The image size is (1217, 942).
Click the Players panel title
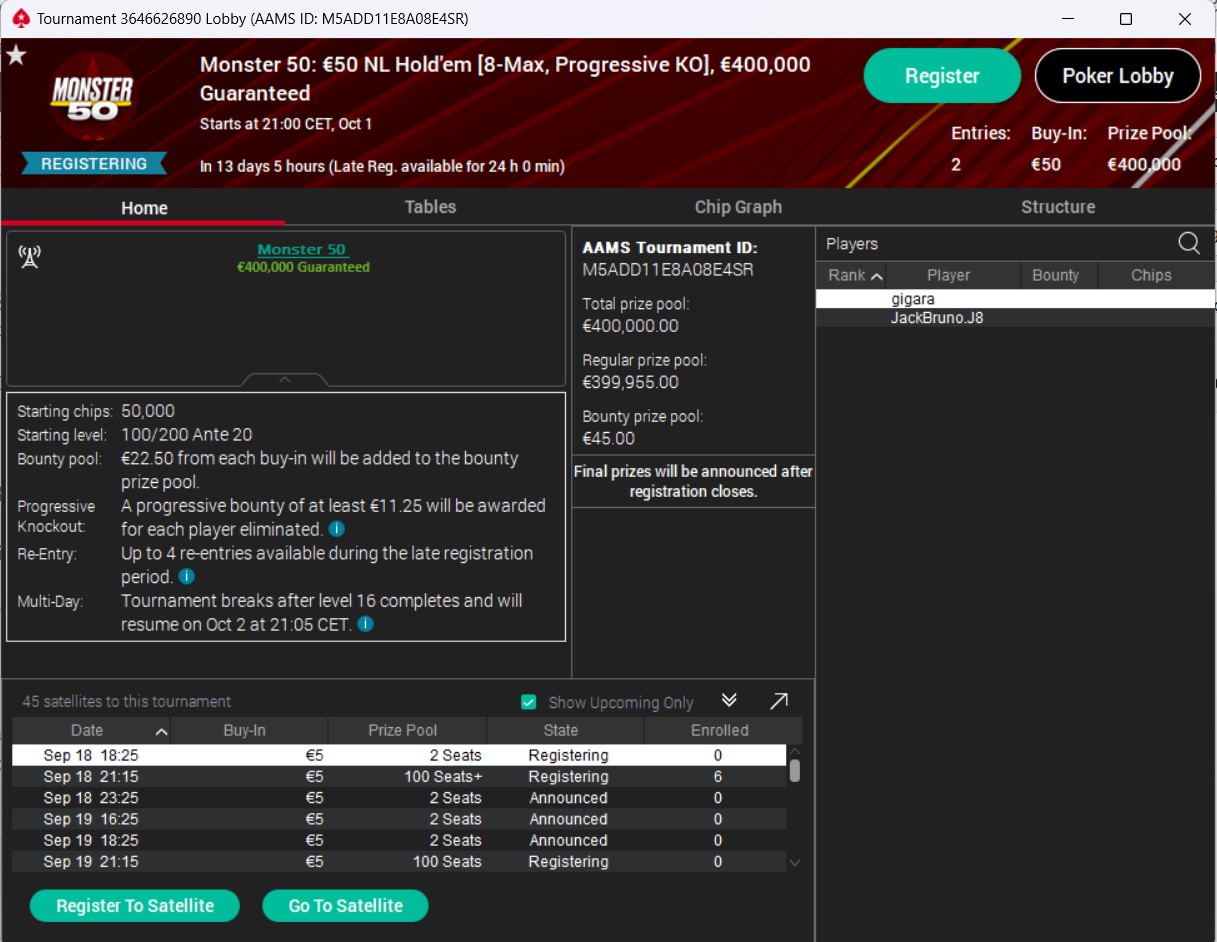pyautogui.click(x=852, y=244)
